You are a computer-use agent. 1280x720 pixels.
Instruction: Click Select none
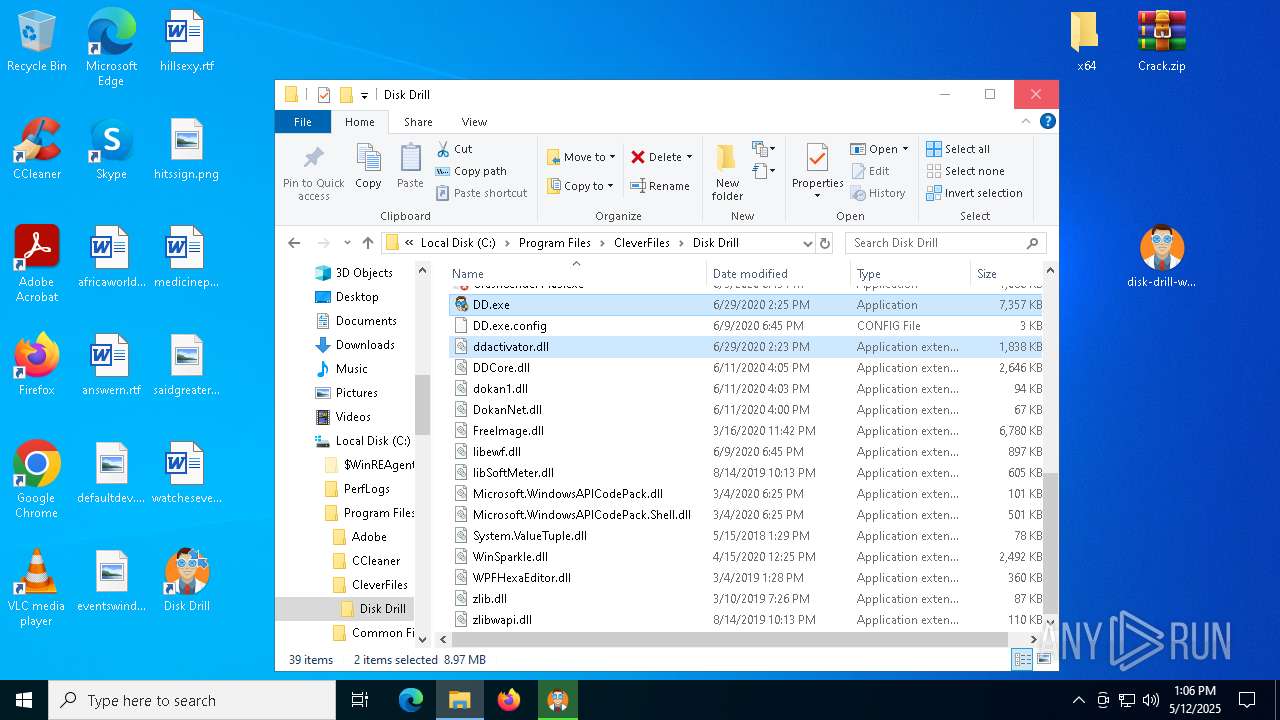point(964,171)
